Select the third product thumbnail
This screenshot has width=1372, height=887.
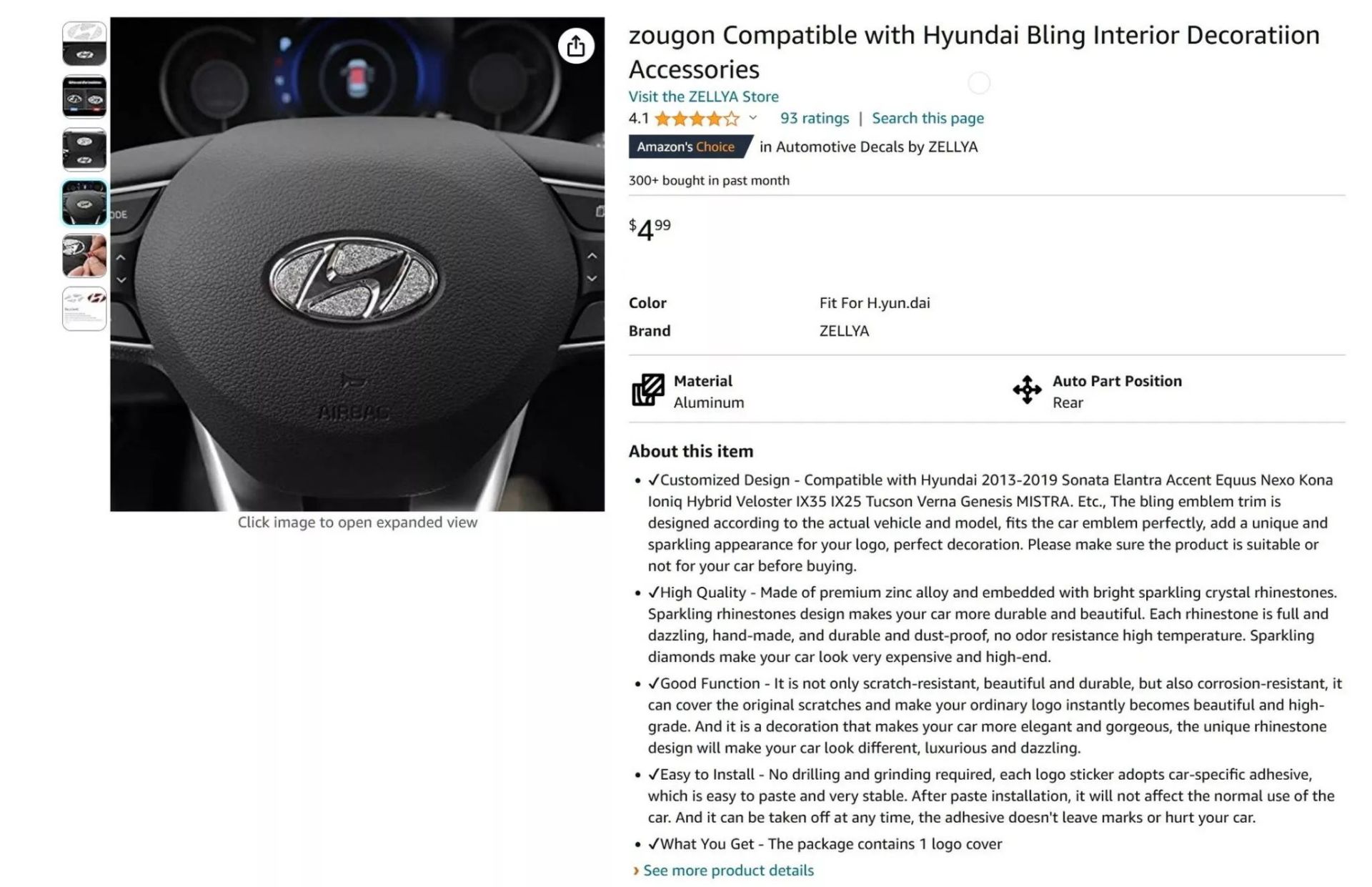pyautogui.click(x=84, y=149)
